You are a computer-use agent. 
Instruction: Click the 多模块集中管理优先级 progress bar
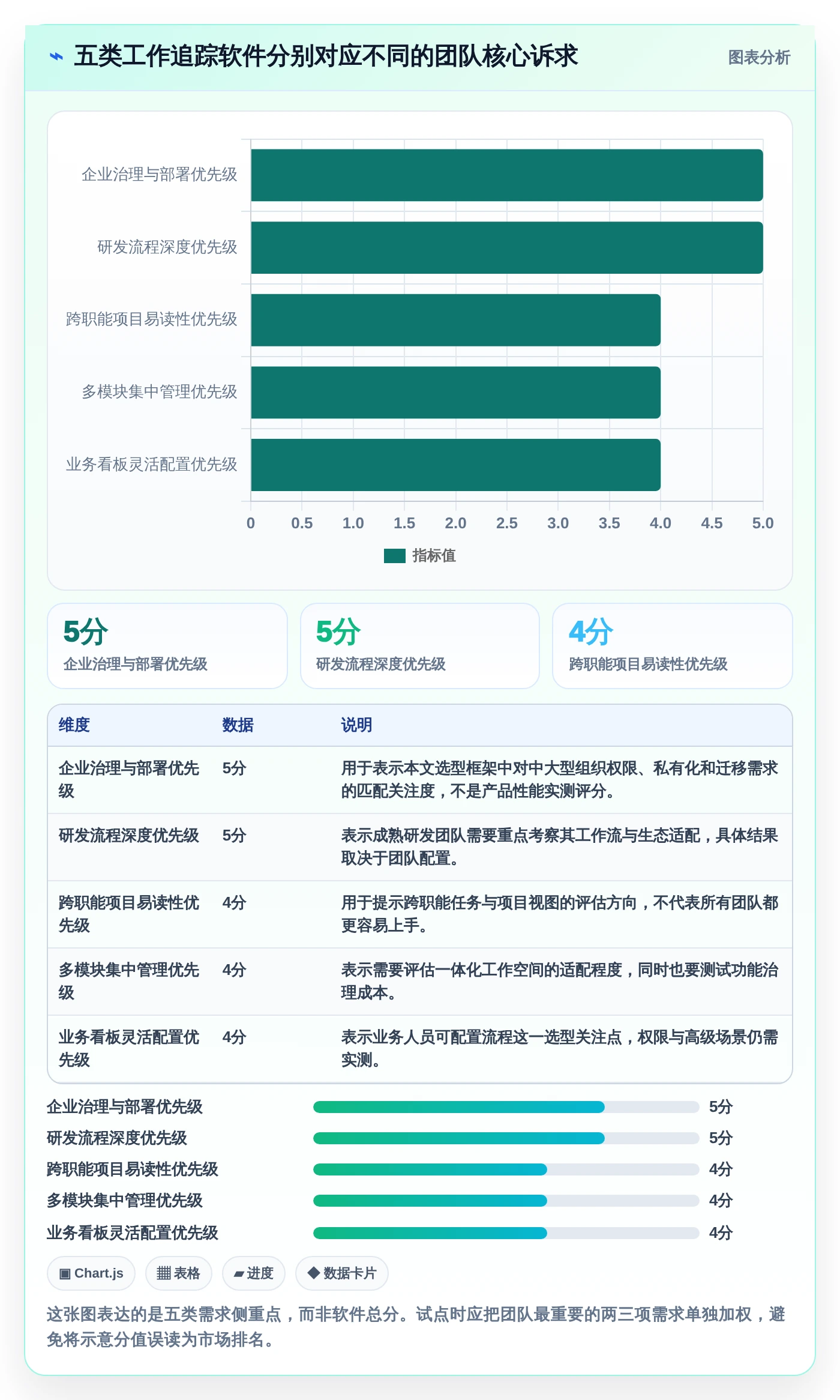click(x=506, y=1201)
